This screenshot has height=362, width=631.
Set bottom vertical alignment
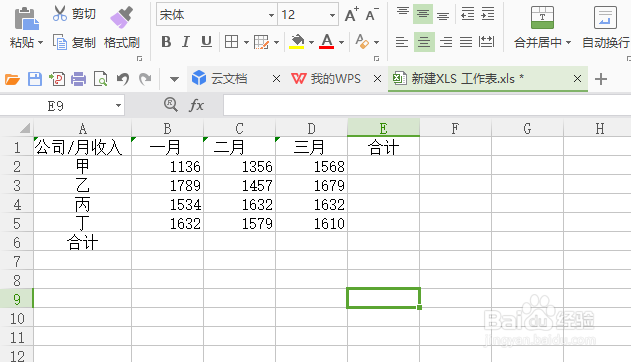click(443, 15)
